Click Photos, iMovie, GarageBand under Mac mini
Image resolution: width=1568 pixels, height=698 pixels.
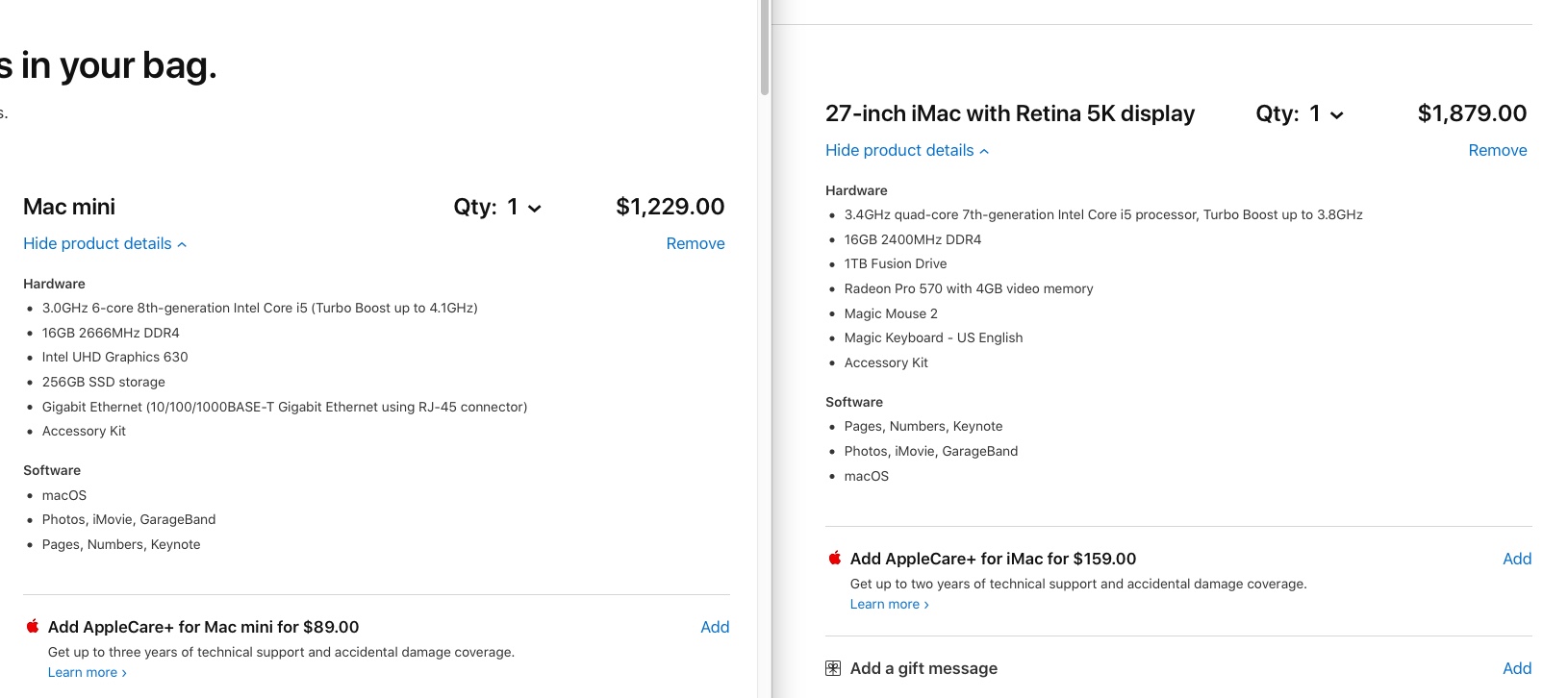tap(129, 520)
